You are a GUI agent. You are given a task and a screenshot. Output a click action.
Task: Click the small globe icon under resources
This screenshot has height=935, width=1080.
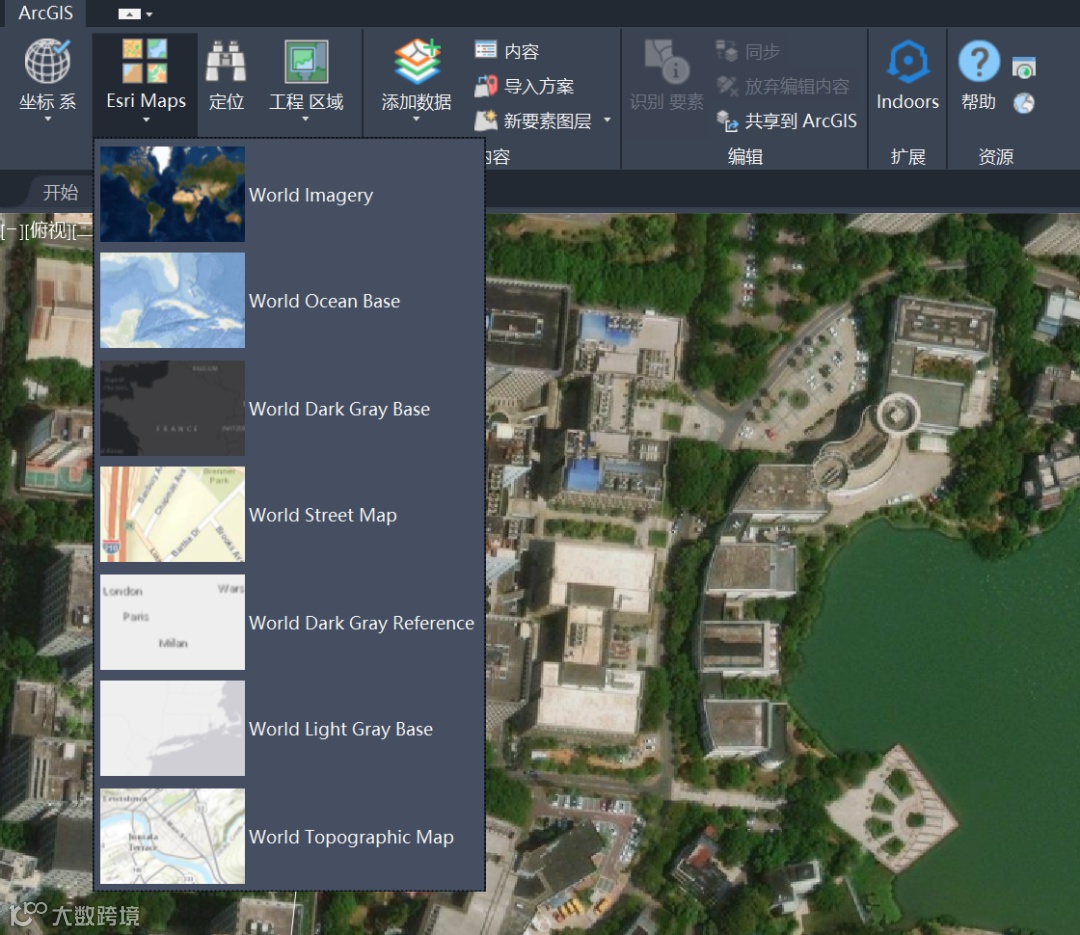[1024, 103]
